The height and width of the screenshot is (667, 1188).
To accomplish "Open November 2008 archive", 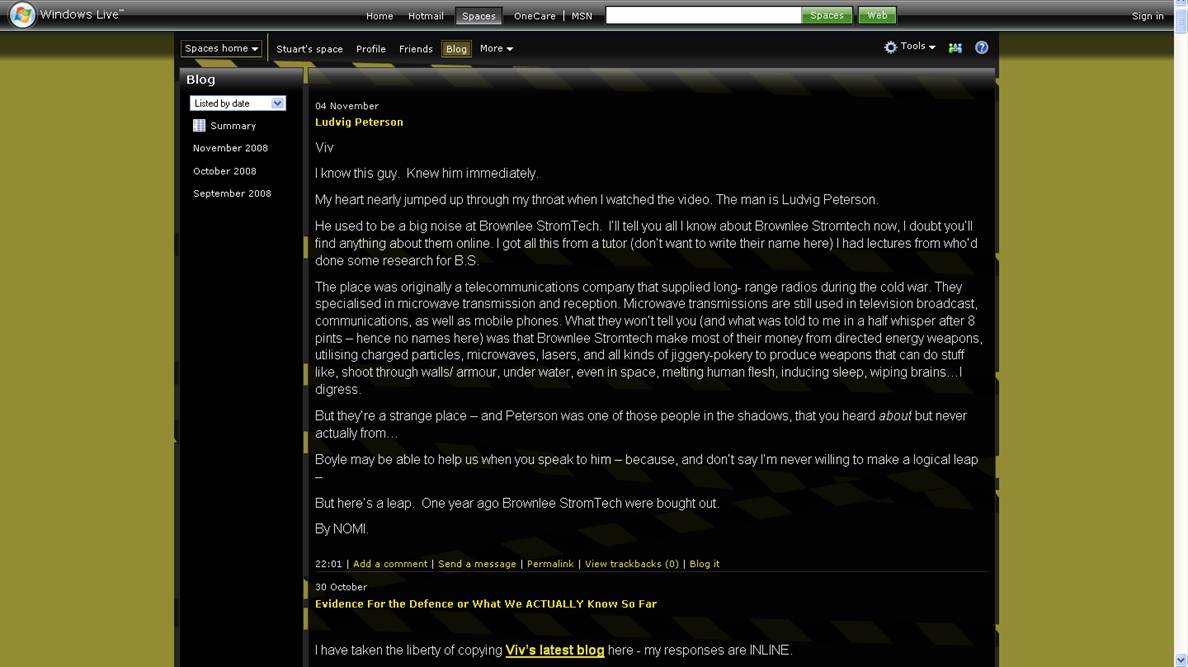I will 230,148.
